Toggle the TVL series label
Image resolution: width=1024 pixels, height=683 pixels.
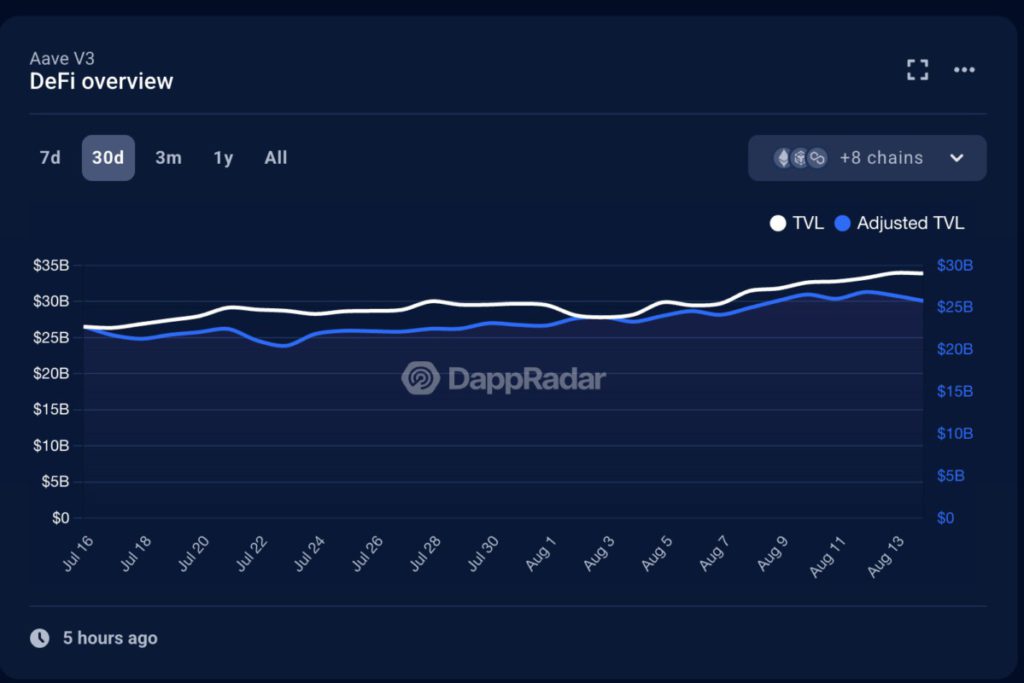click(x=808, y=223)
